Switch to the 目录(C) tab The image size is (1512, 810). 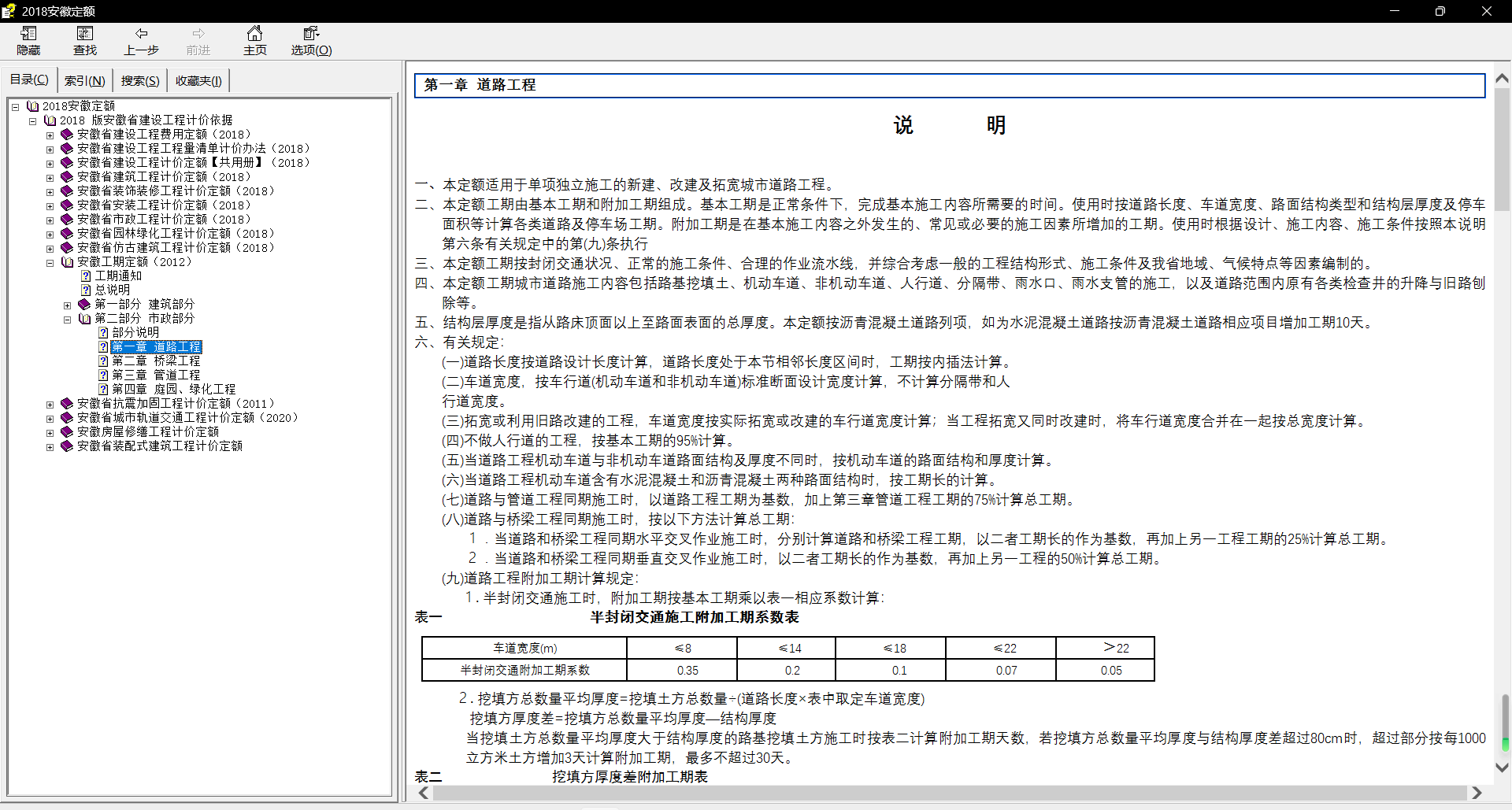click(29, 80)
